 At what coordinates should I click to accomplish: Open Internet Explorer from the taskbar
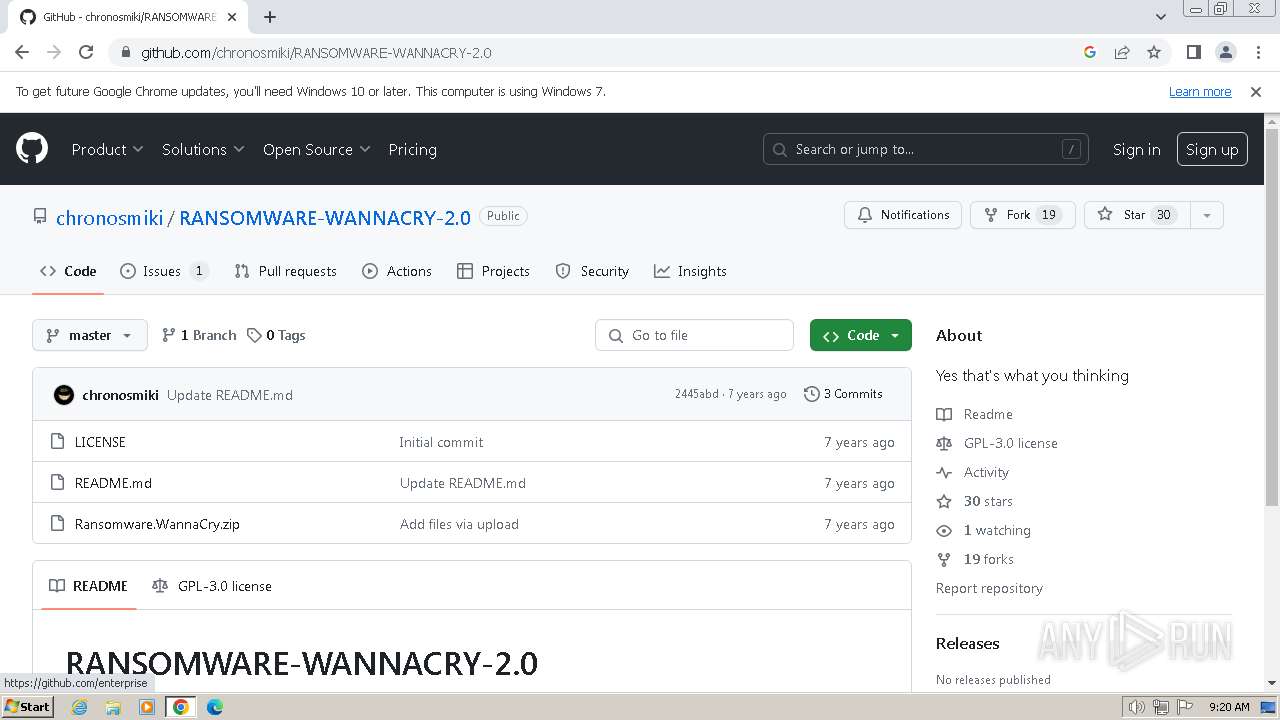tap(80, 707)
